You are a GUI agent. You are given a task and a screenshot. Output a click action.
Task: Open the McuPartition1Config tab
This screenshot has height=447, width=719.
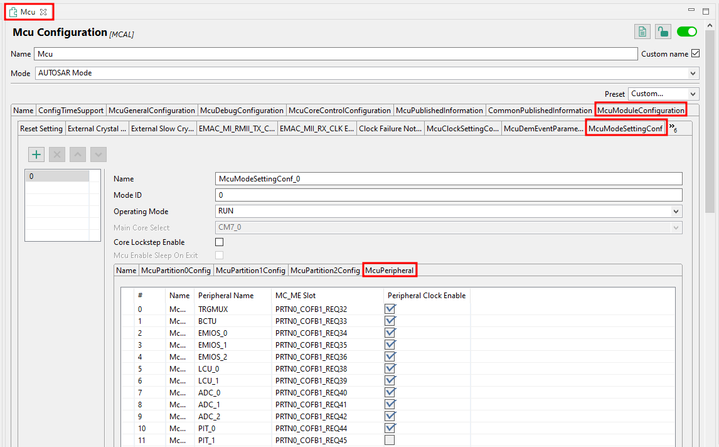250,270
